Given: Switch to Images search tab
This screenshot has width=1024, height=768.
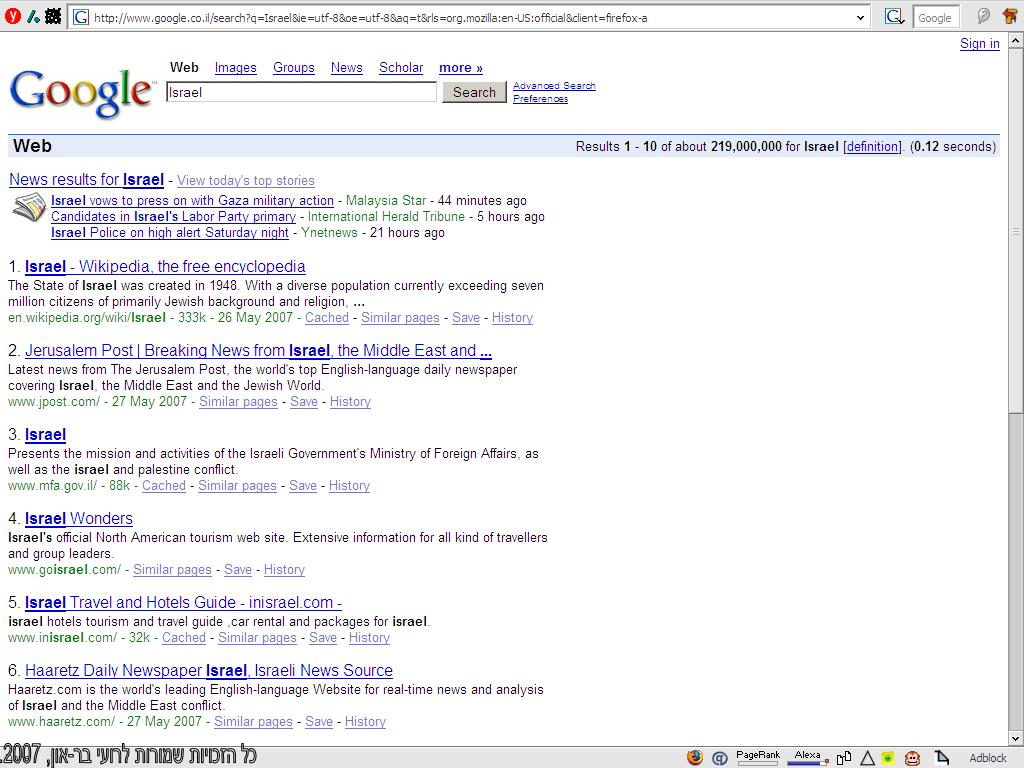Looking at the screenshot, I should click(x=235, y=68).
